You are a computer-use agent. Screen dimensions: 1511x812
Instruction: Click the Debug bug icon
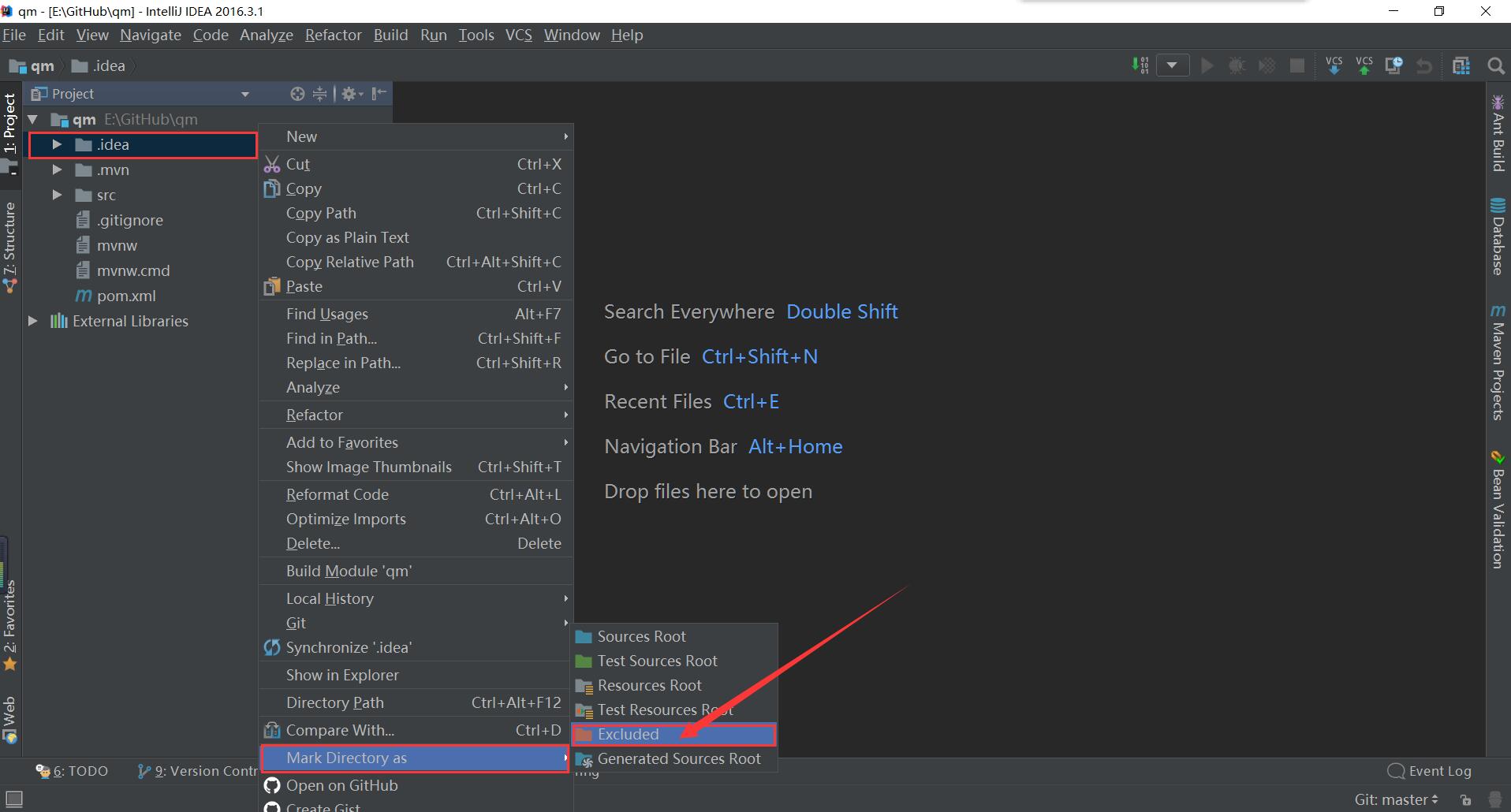[x=1237, y=65]
